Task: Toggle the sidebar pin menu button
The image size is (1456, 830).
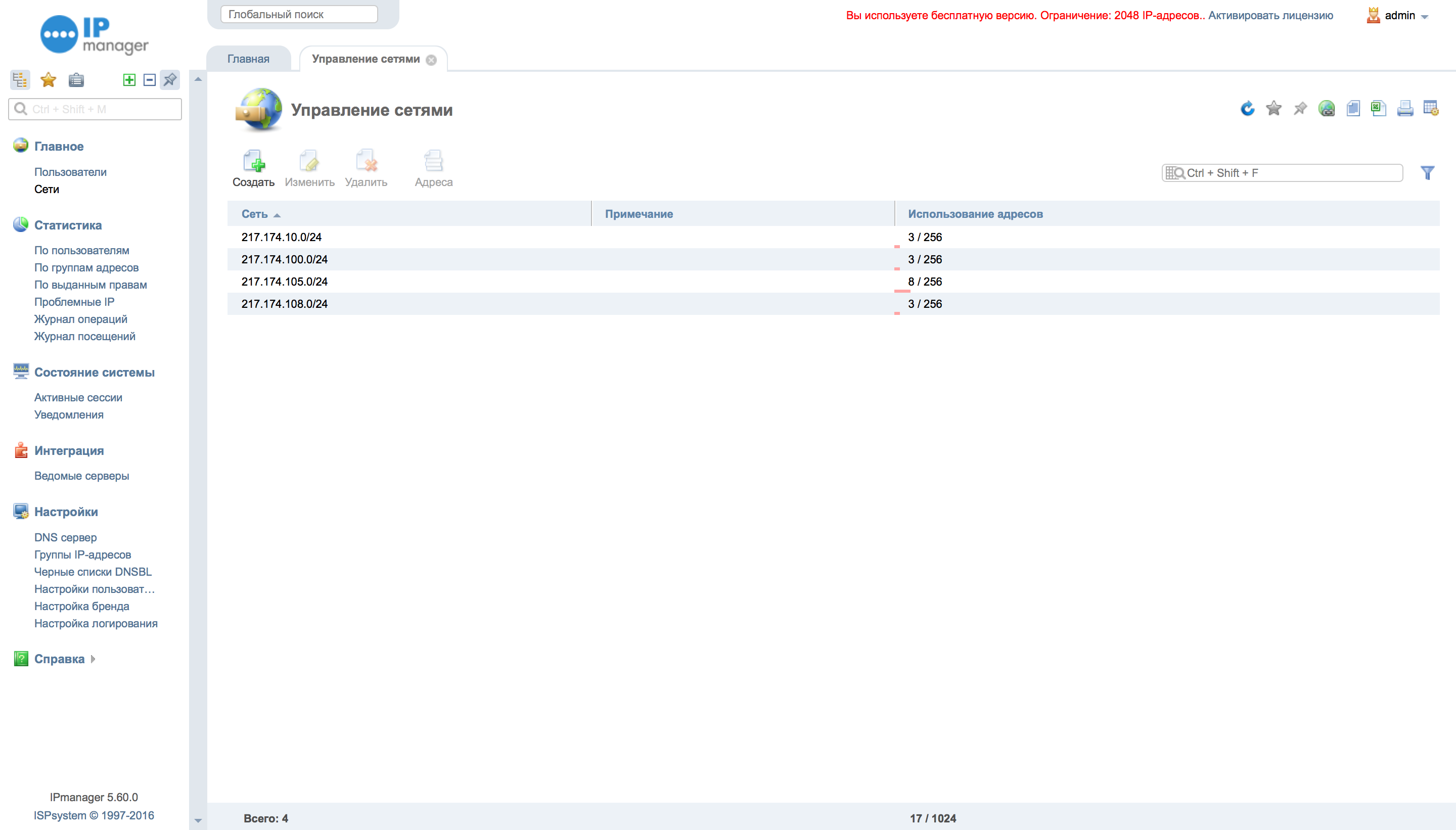Action: pyautogui.click(x=170, y=80)
